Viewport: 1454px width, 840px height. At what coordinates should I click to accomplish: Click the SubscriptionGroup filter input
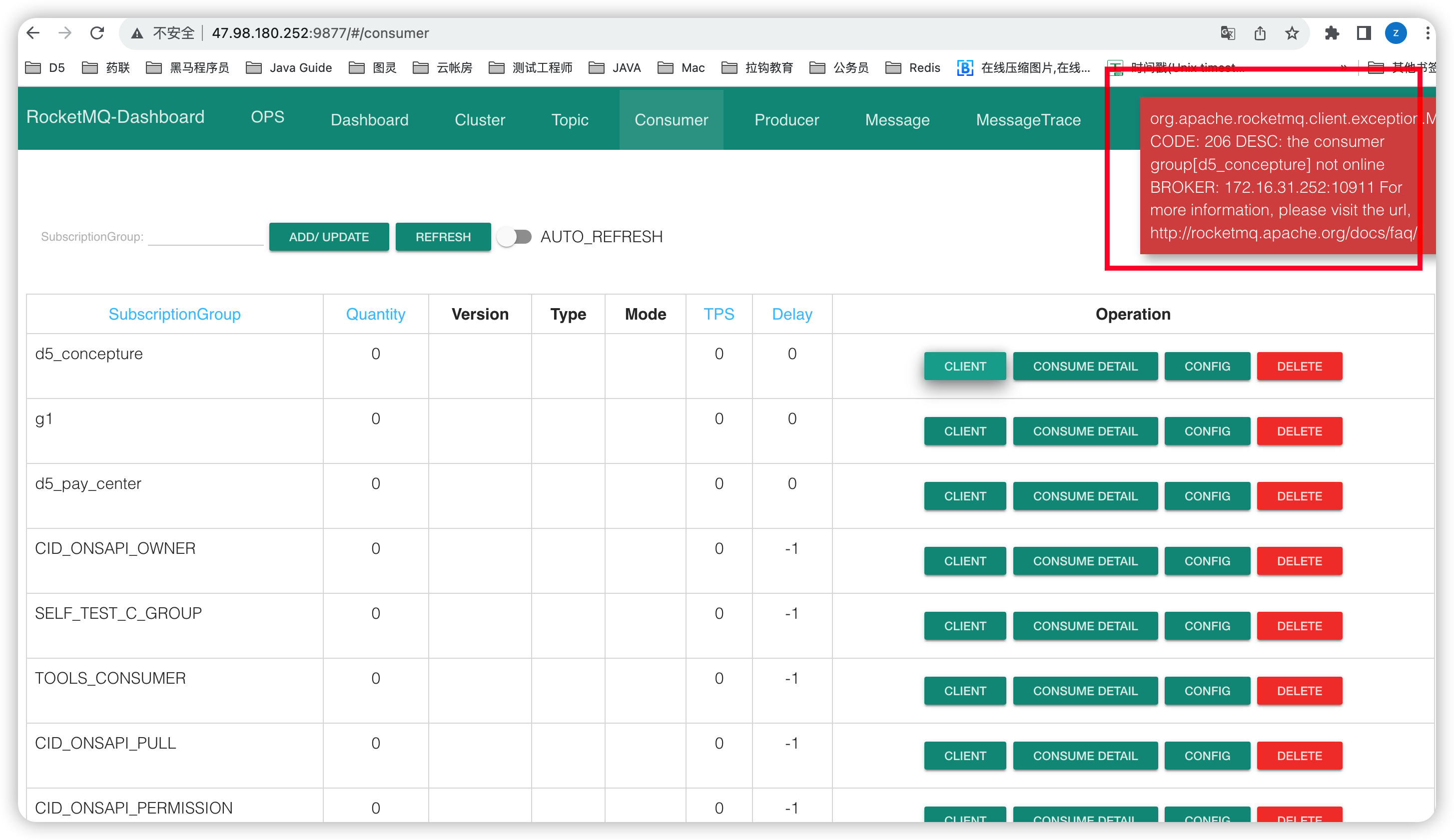click(206, 236)
